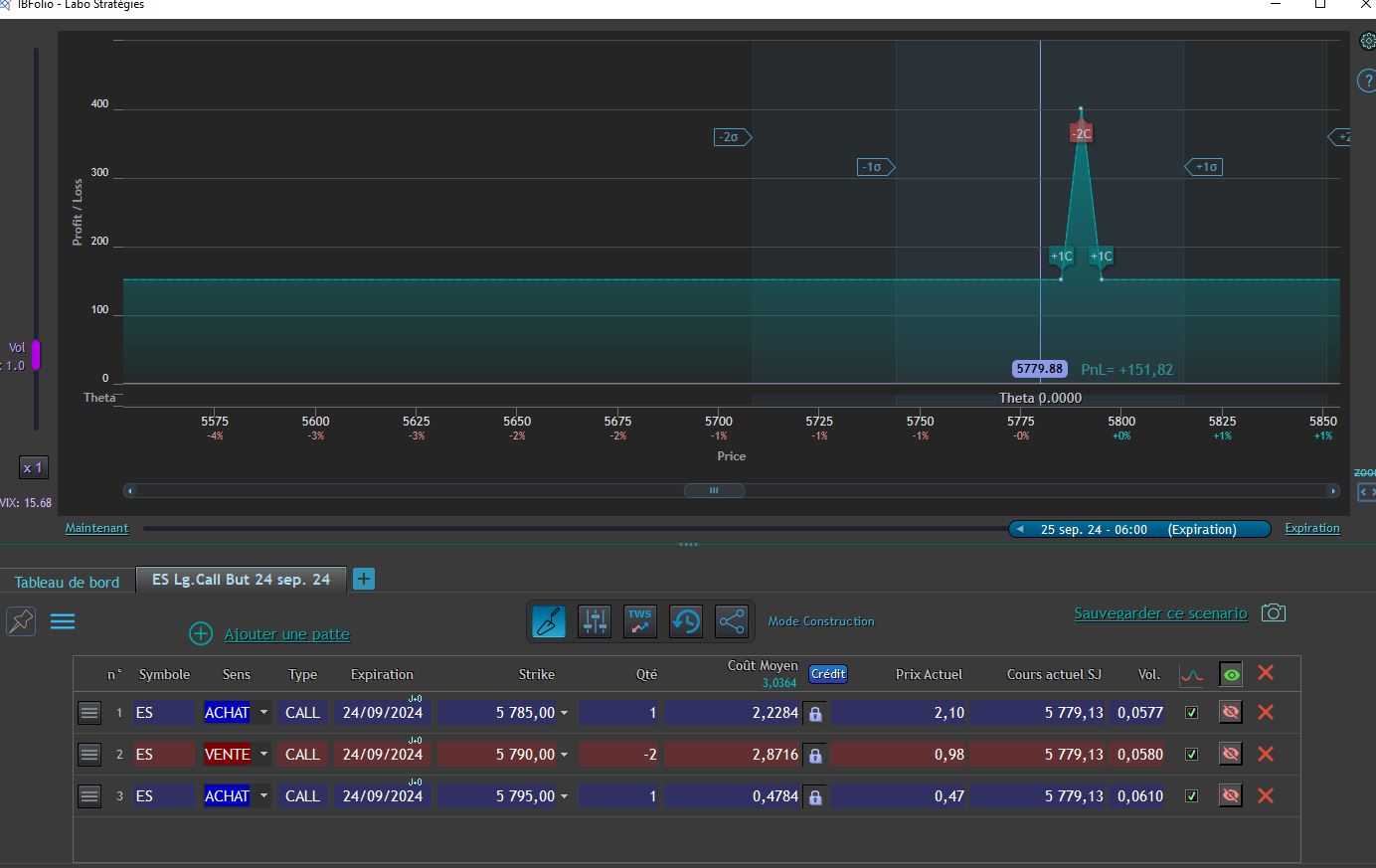The width and height of the screenshot is (1376, 868).
Task: Click the pin icon at panel left
Action: tap(21, 621)
